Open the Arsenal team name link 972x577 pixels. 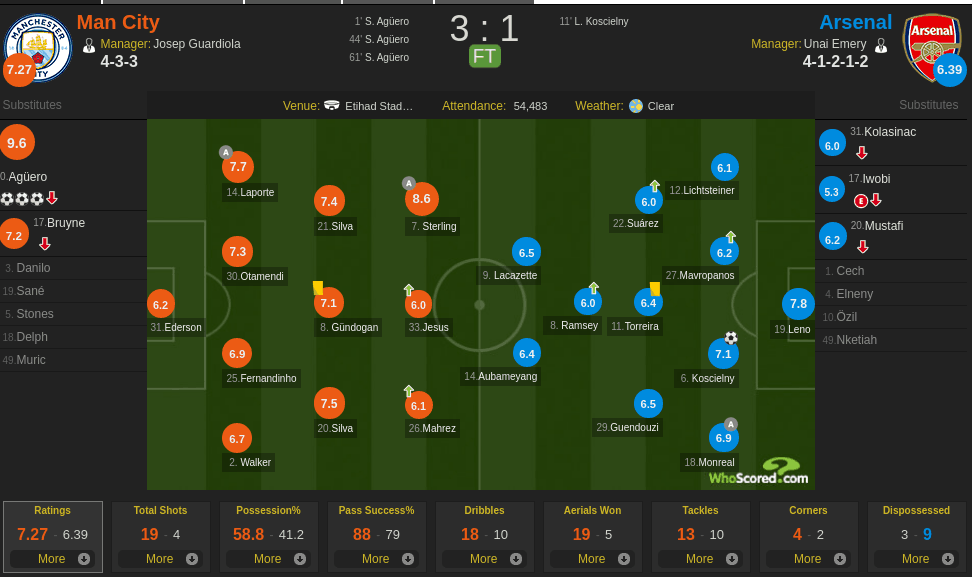tap(855, 22)
